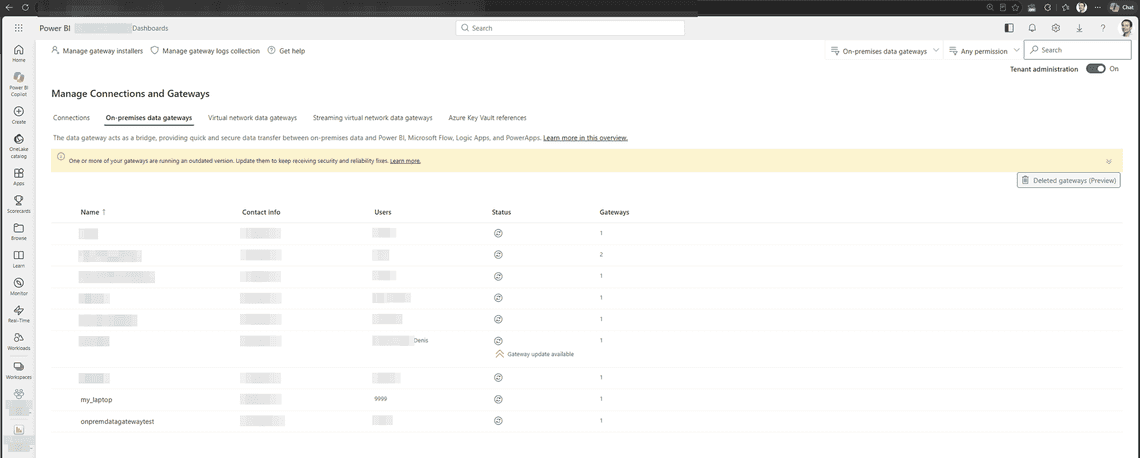This screenshot has width=1140, height=458.
Task: Click status refresh icon for my_laptop gateway
Action: pos(498,399)
